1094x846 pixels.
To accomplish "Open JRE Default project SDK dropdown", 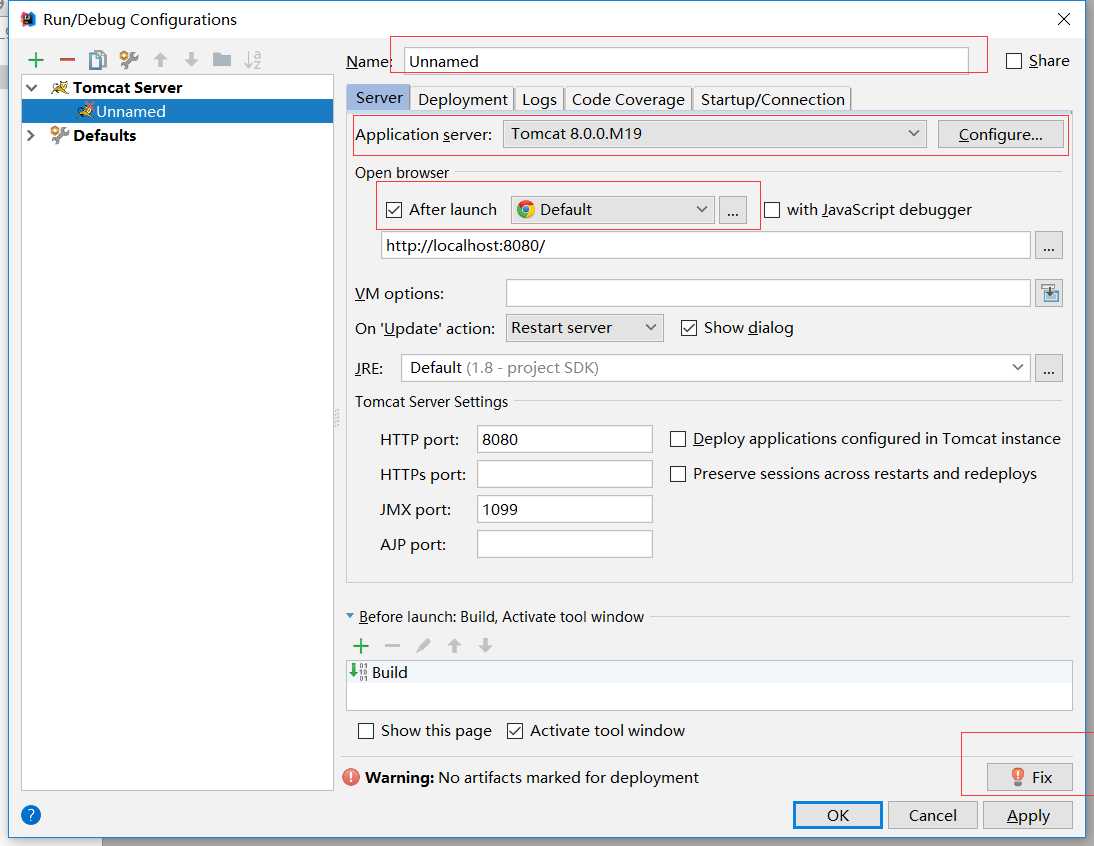I will coord(715,368).
